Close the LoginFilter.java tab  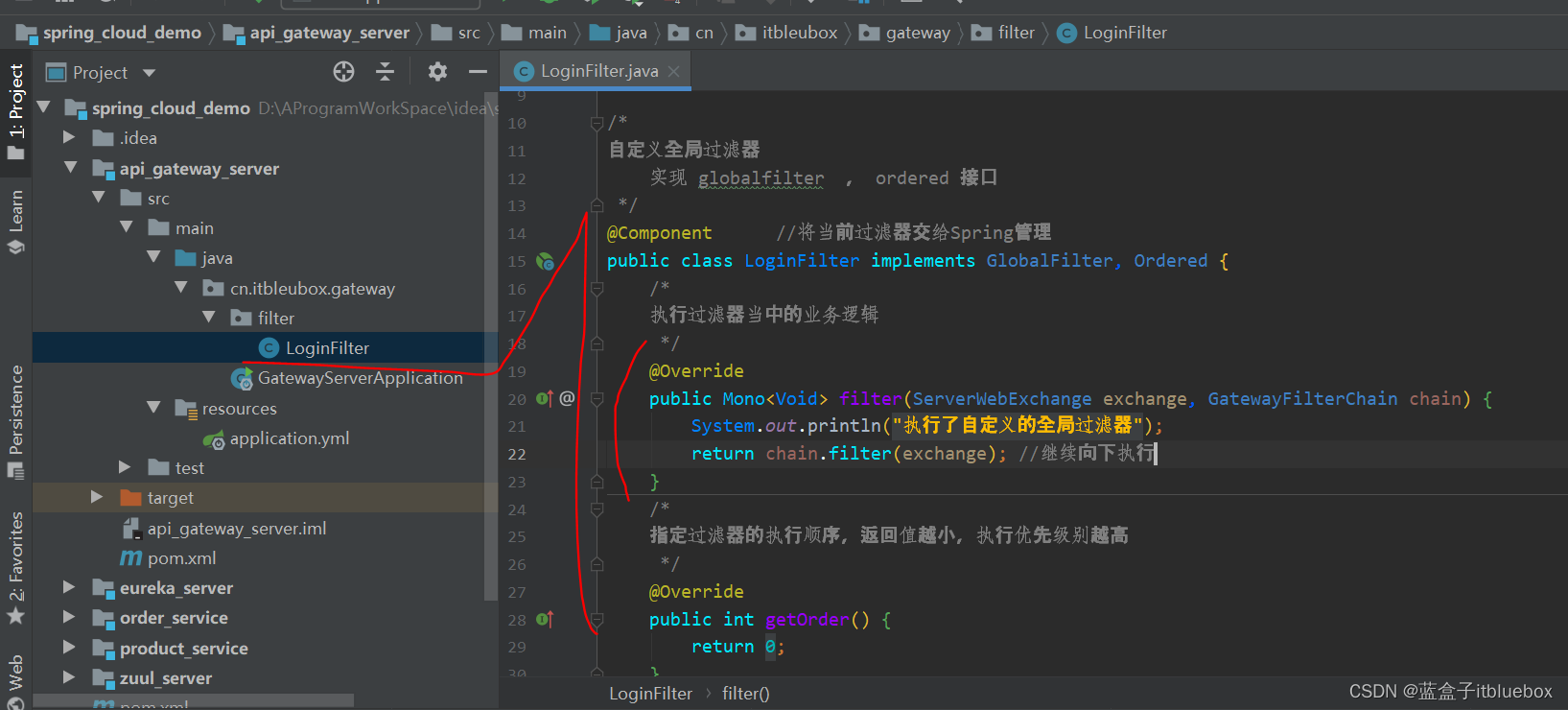tap(674, 71)
